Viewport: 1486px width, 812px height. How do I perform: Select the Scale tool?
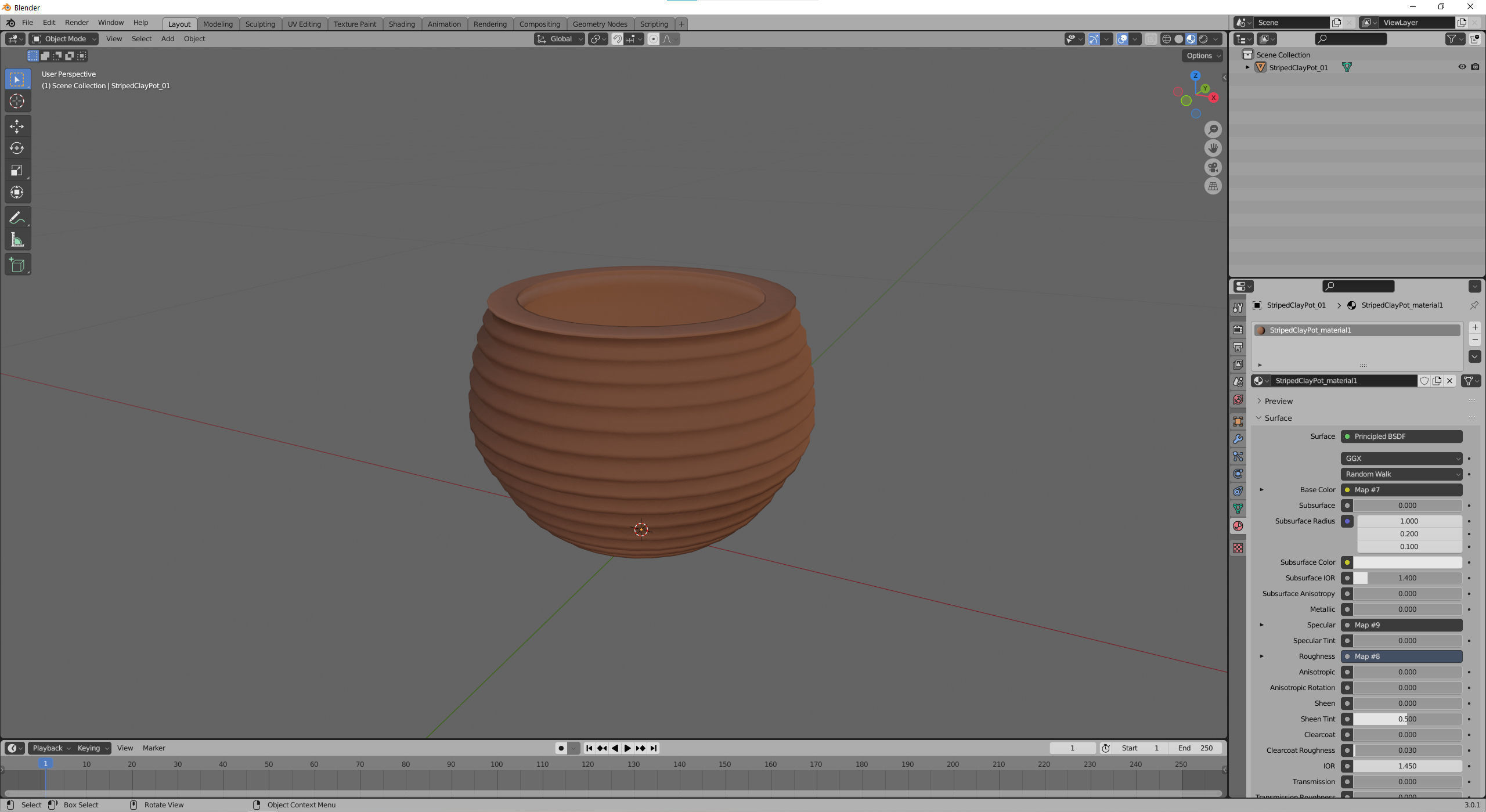point(17,170)
